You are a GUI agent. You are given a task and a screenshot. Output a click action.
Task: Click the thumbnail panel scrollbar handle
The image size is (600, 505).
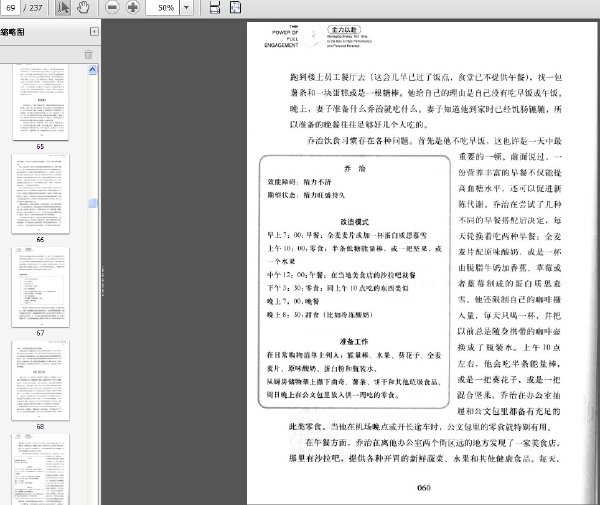(x=92, y=203)
